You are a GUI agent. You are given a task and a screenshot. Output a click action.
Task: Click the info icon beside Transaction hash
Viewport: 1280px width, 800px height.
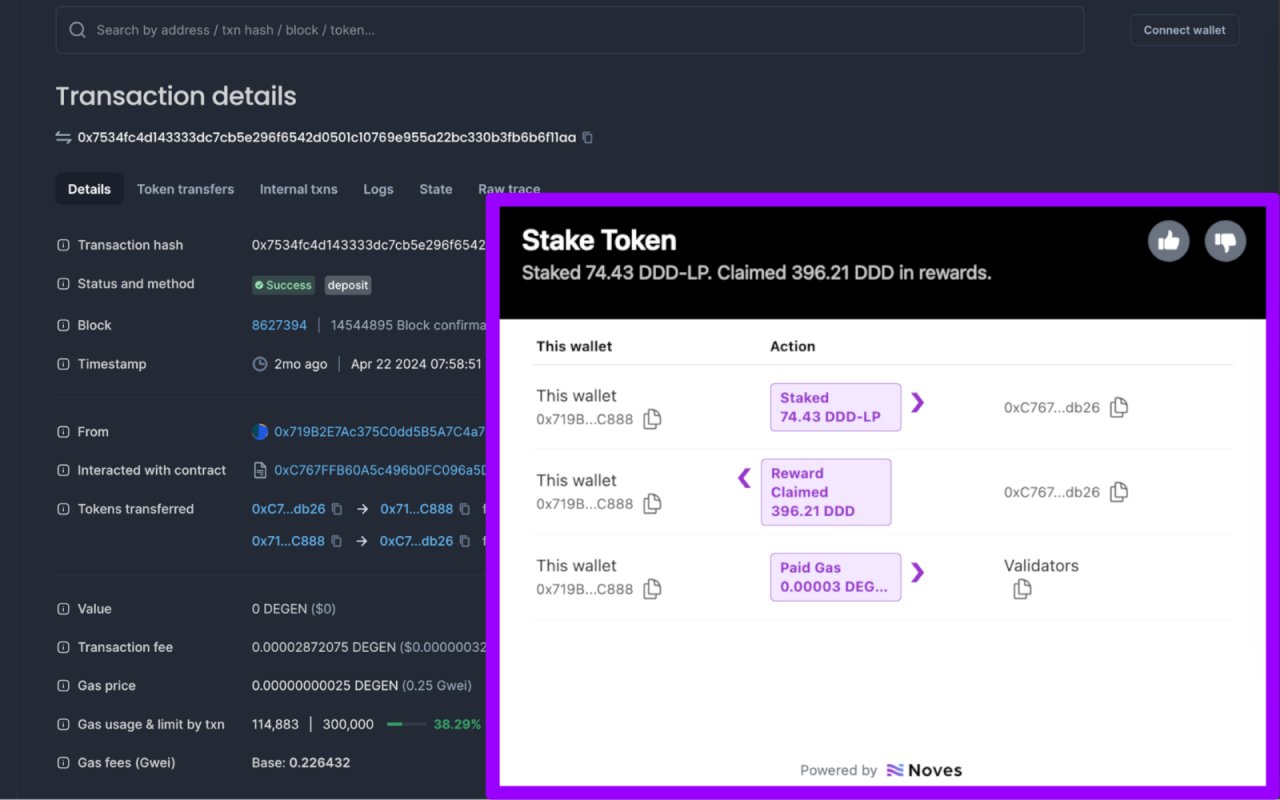click(63, 245)
